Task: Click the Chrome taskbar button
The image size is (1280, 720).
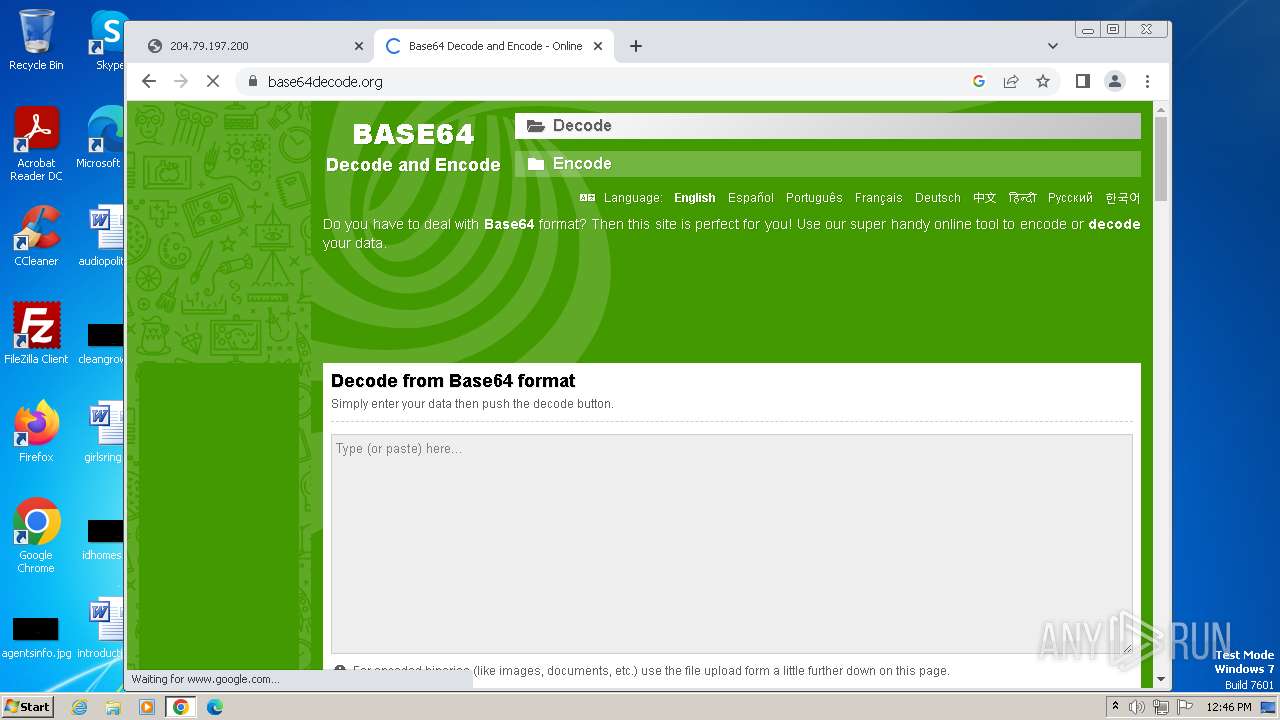Action: point(181,707)
